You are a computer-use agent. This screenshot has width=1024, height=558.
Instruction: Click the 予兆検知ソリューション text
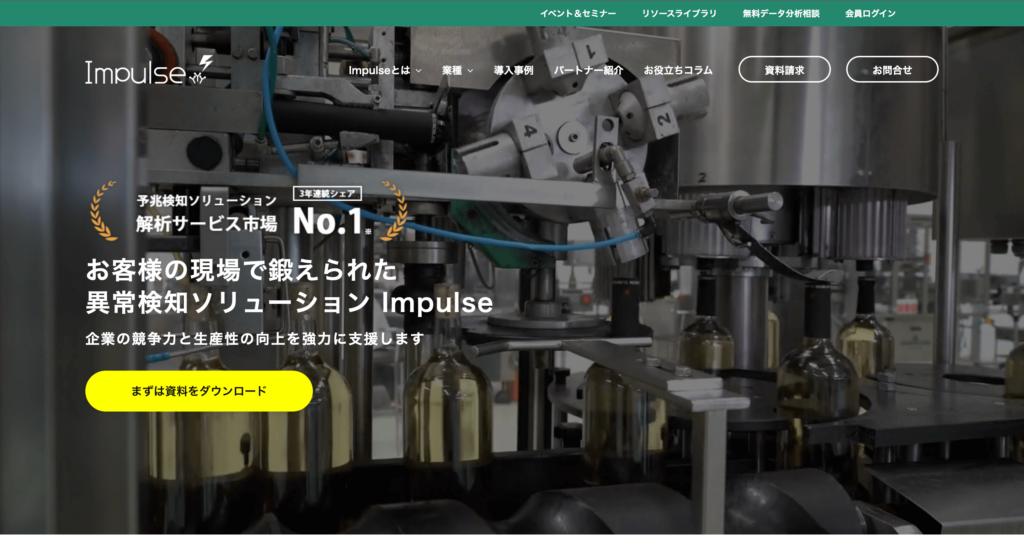[x=206, y=201]
